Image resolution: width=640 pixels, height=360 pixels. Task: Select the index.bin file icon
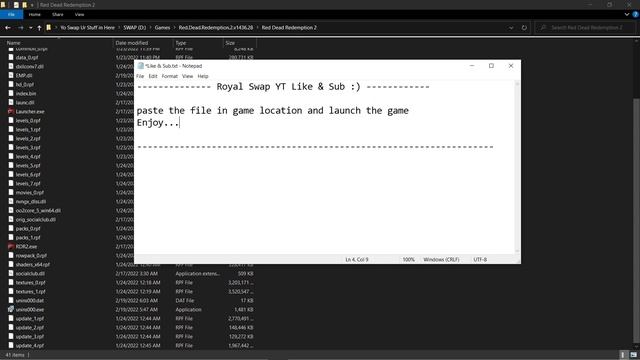coord(11,93)
